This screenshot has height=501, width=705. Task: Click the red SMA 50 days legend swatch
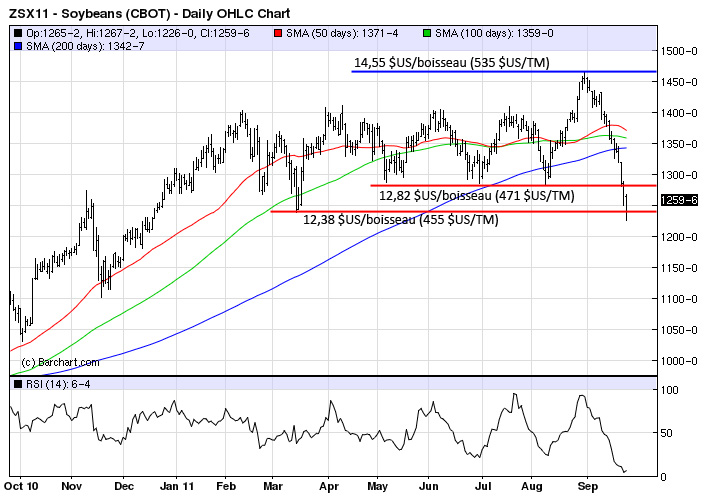coord(277,32)
